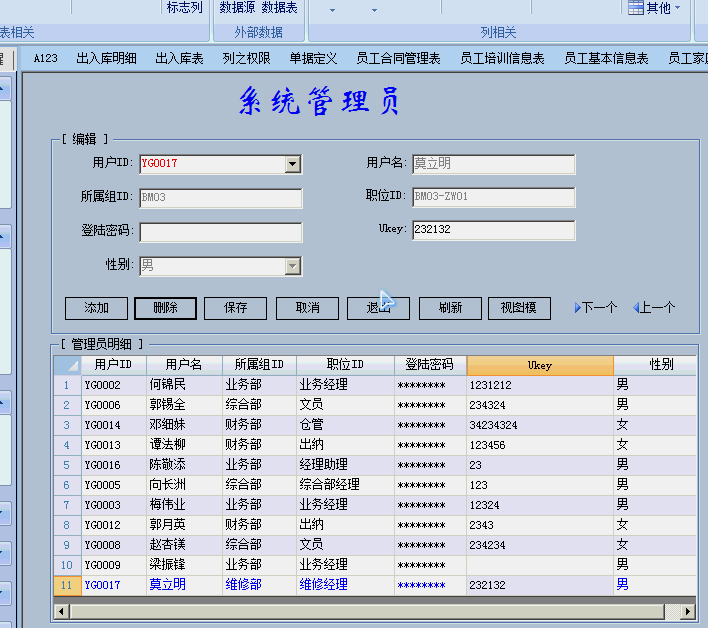This screenshot has width=708, height=628.
Task: Click the 取消 button
Action: 307,308
